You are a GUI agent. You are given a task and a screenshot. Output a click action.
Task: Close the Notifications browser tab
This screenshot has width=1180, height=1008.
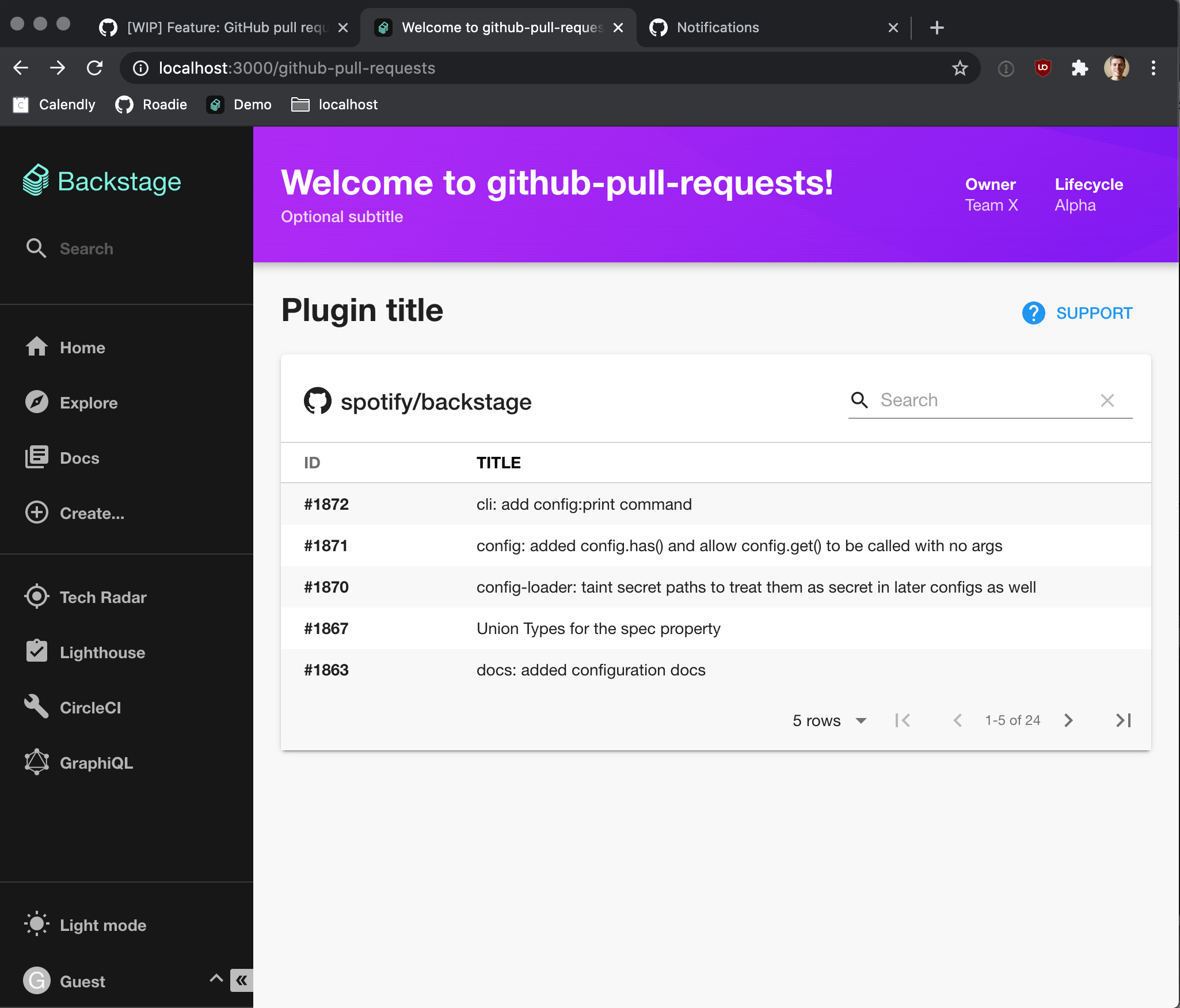[893, 28]
